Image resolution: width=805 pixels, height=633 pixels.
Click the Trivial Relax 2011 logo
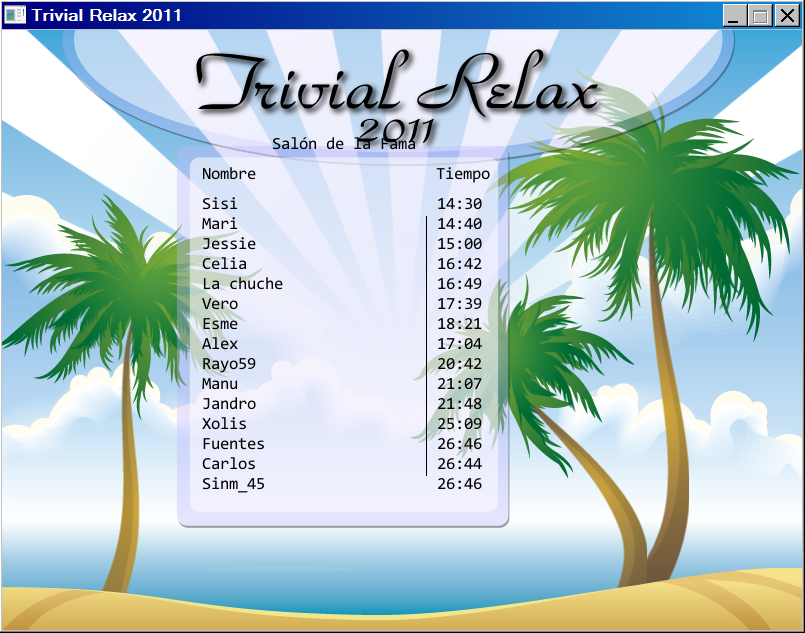coord(397,95)
